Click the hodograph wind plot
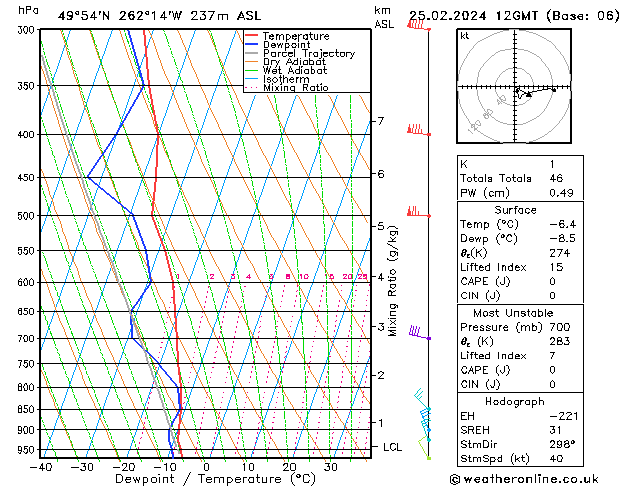Image resolution: width=629 pixels, height=486 pixels. point(514,86)
